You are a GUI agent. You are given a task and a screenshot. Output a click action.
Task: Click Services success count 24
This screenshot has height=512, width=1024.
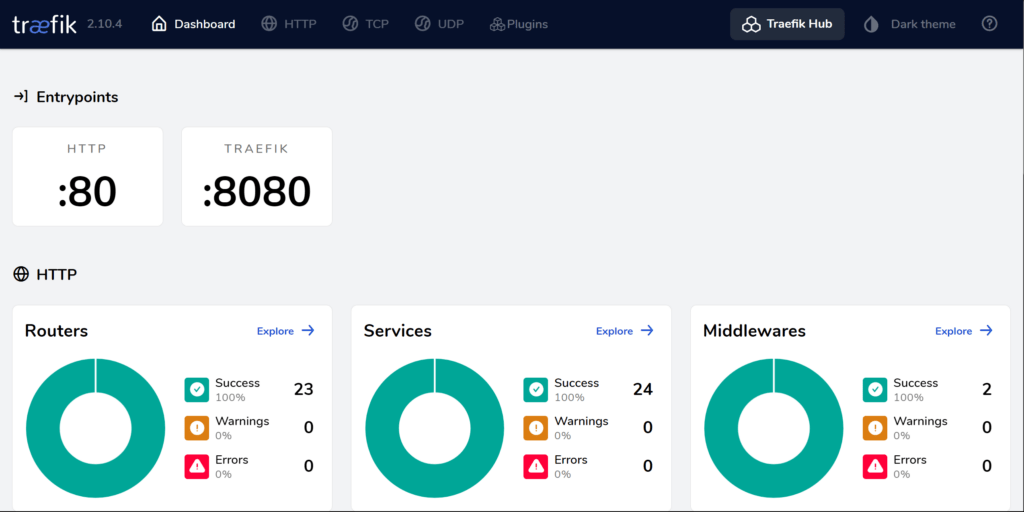point(643,390)
